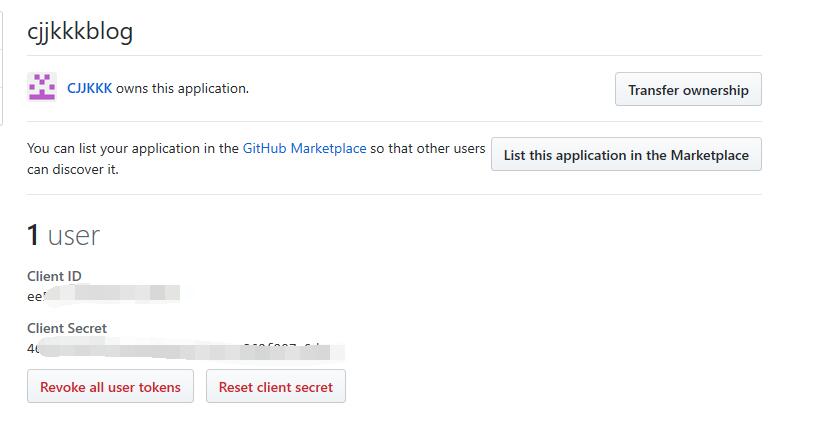828x421 pixels.
Task: Click the number 1 in the user count
Action: point(33,236)
